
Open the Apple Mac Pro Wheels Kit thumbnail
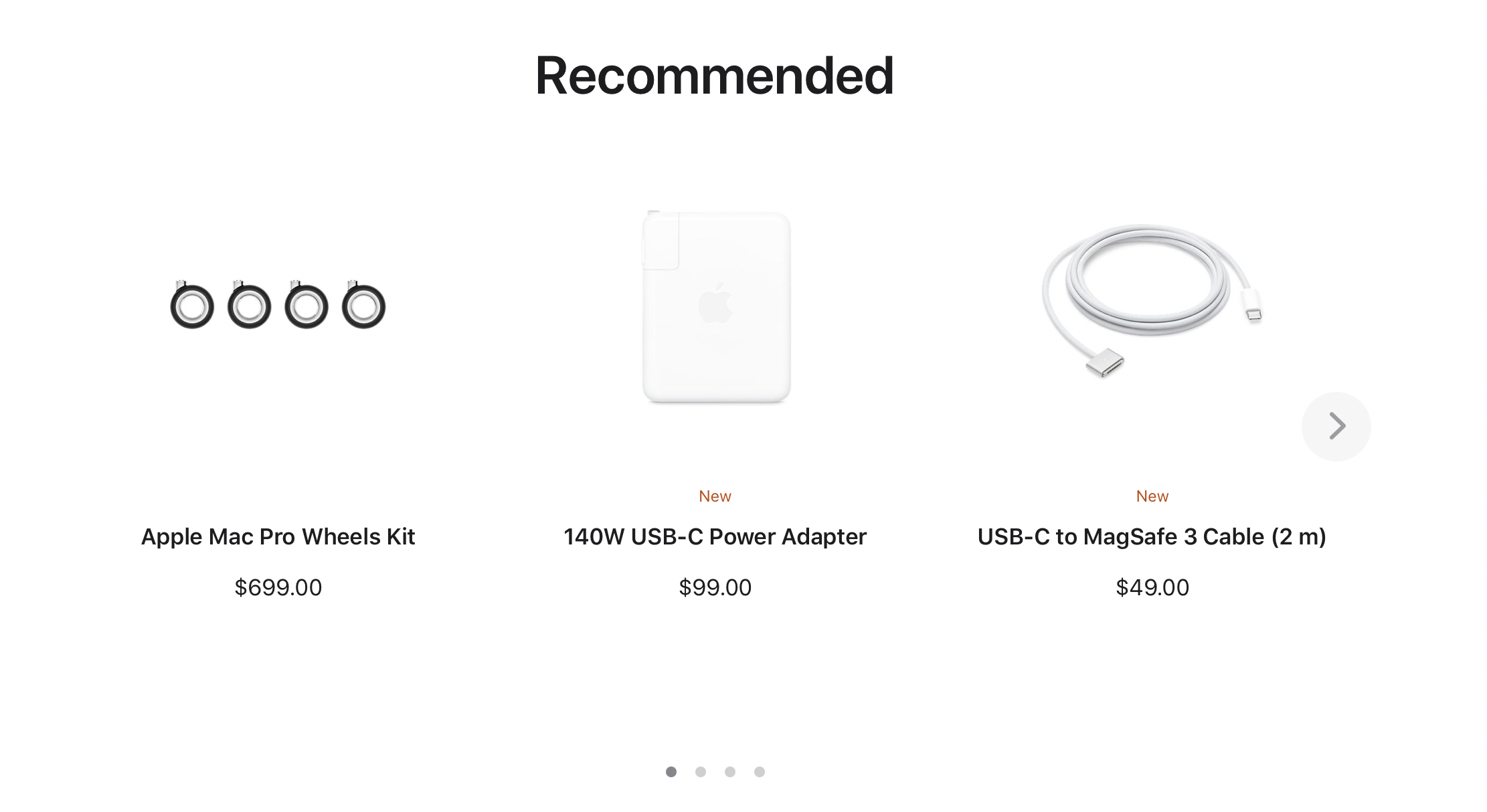point(278,304)
